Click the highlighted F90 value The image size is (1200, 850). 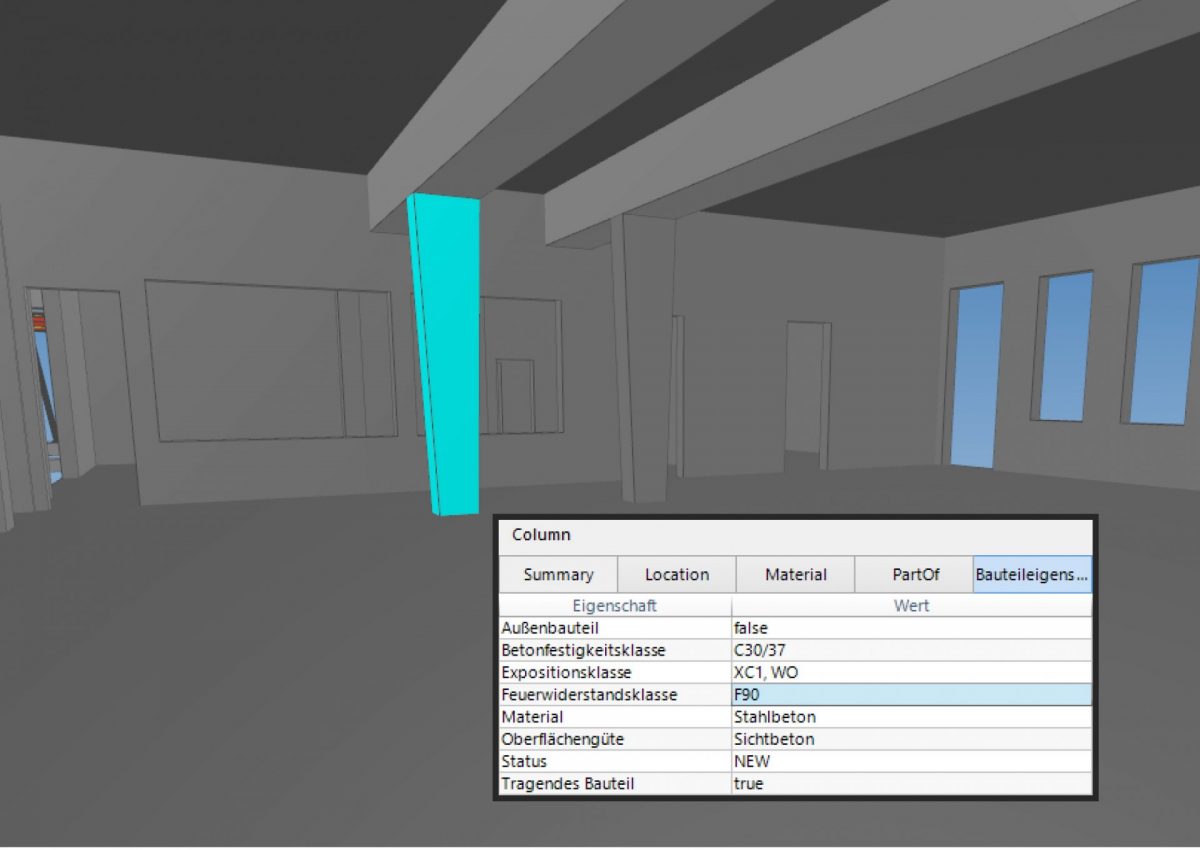coord(912,694)
